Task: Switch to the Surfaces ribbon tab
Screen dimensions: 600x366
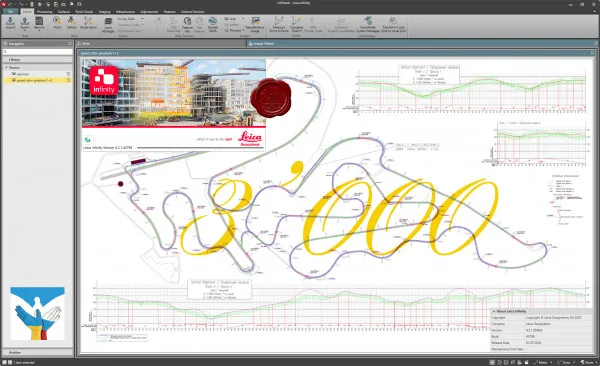Action: pos(64,11)
